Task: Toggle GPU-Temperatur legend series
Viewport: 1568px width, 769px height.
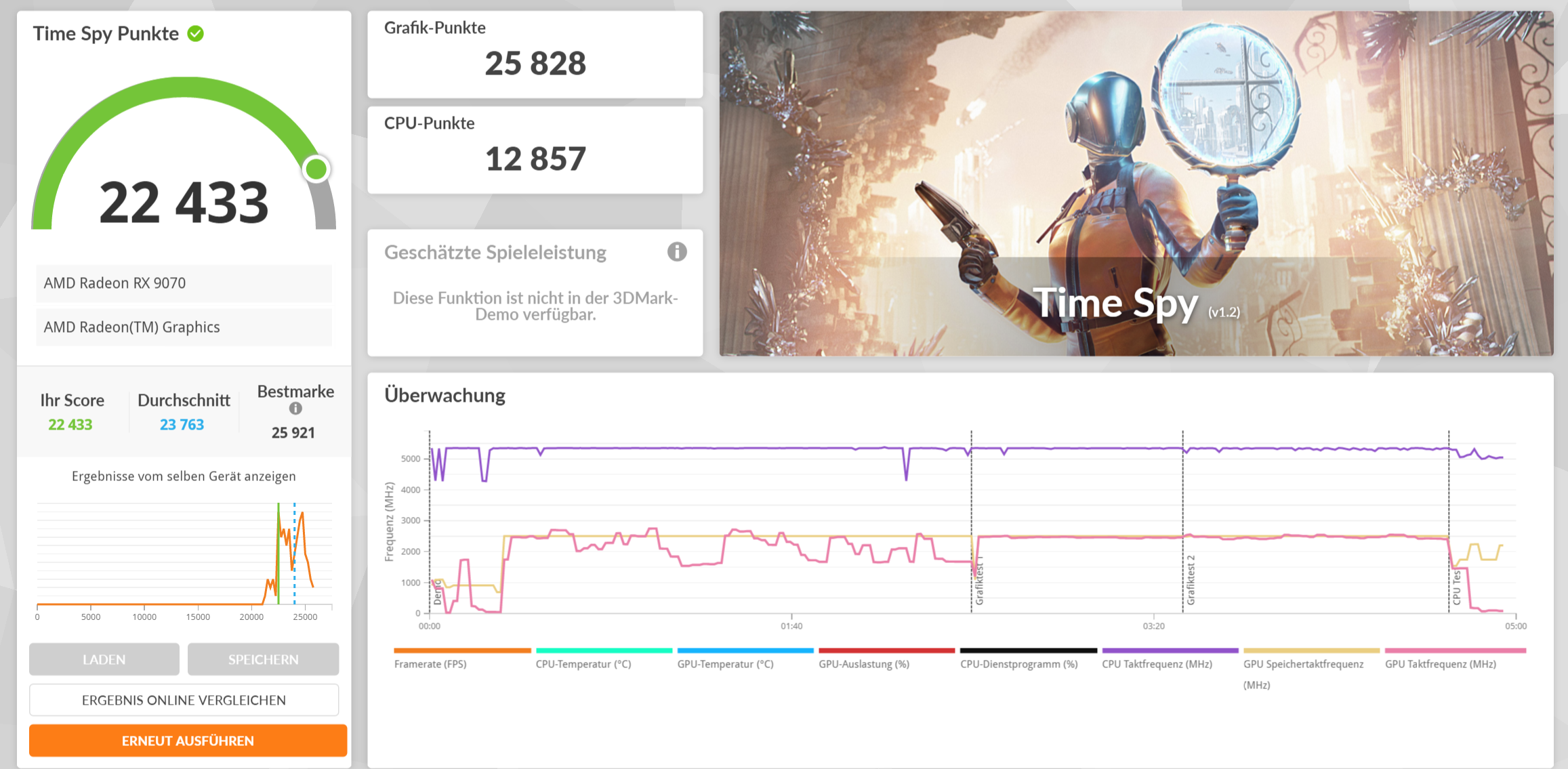Action: click(725, 664)
